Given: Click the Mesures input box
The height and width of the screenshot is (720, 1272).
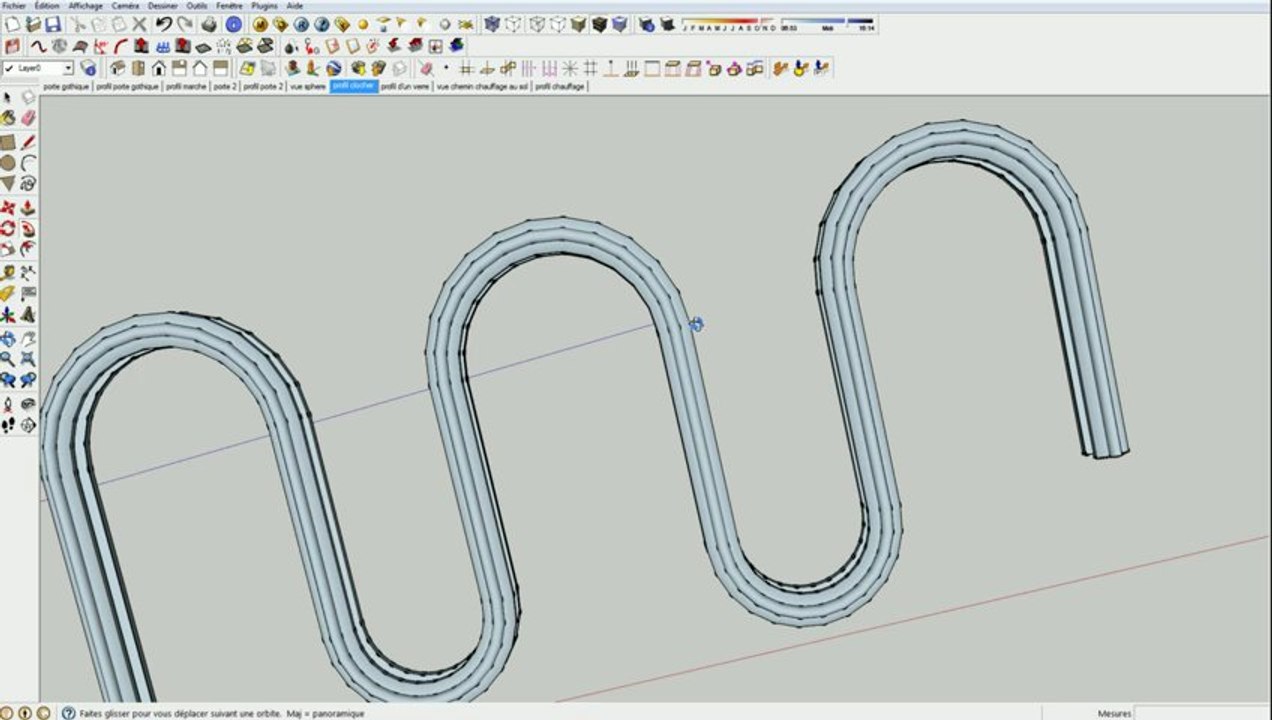Looking at the screenshot, I should coord(1201,713).
